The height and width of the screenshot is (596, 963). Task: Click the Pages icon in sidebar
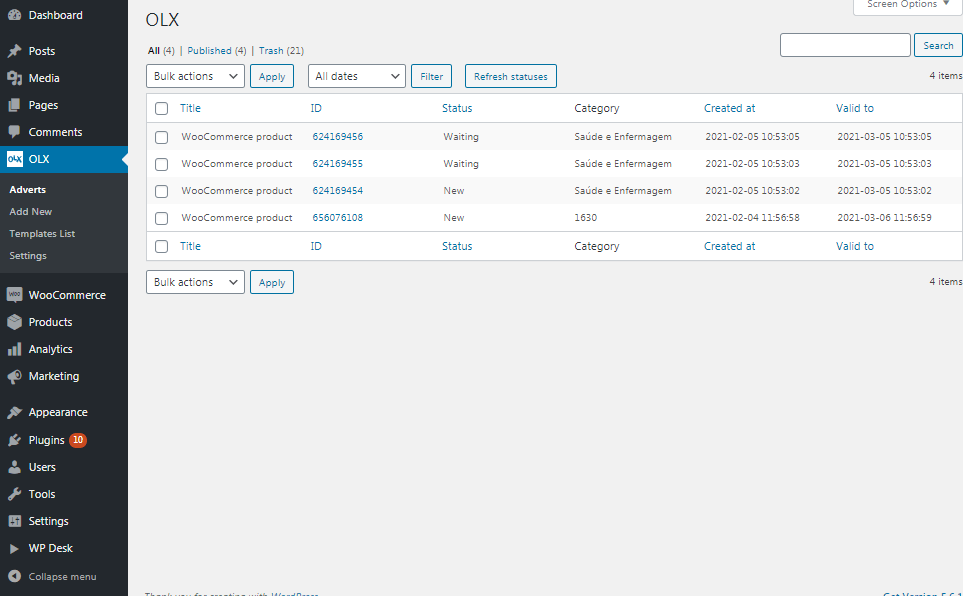(x=14, y=105)
